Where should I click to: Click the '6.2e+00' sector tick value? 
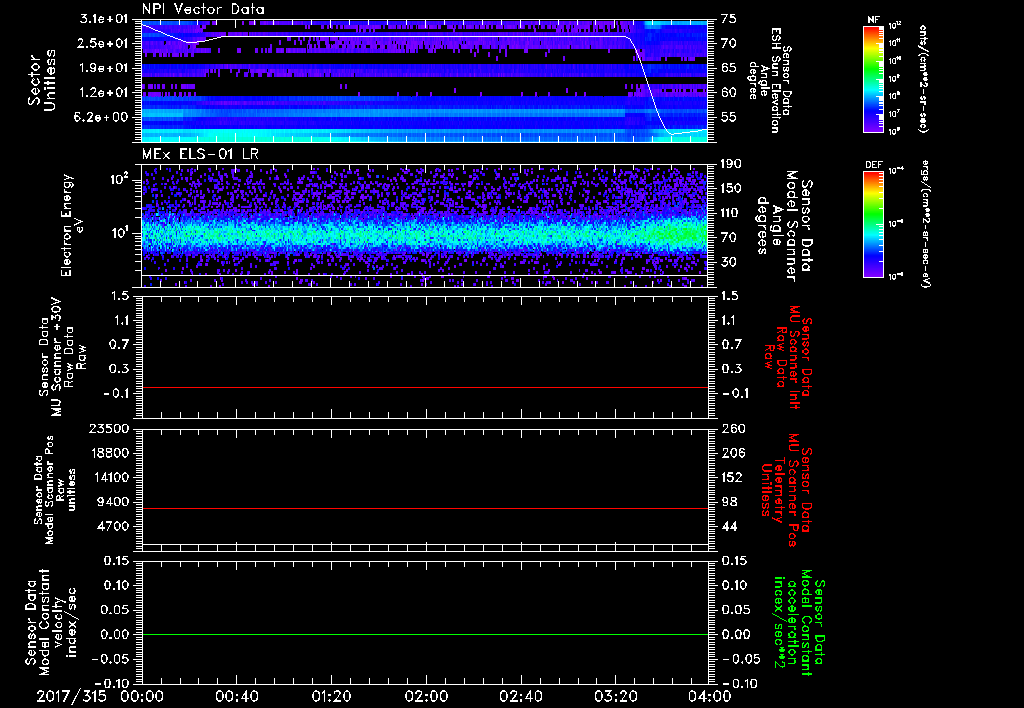pyautogui.click(x=103, y=117)
